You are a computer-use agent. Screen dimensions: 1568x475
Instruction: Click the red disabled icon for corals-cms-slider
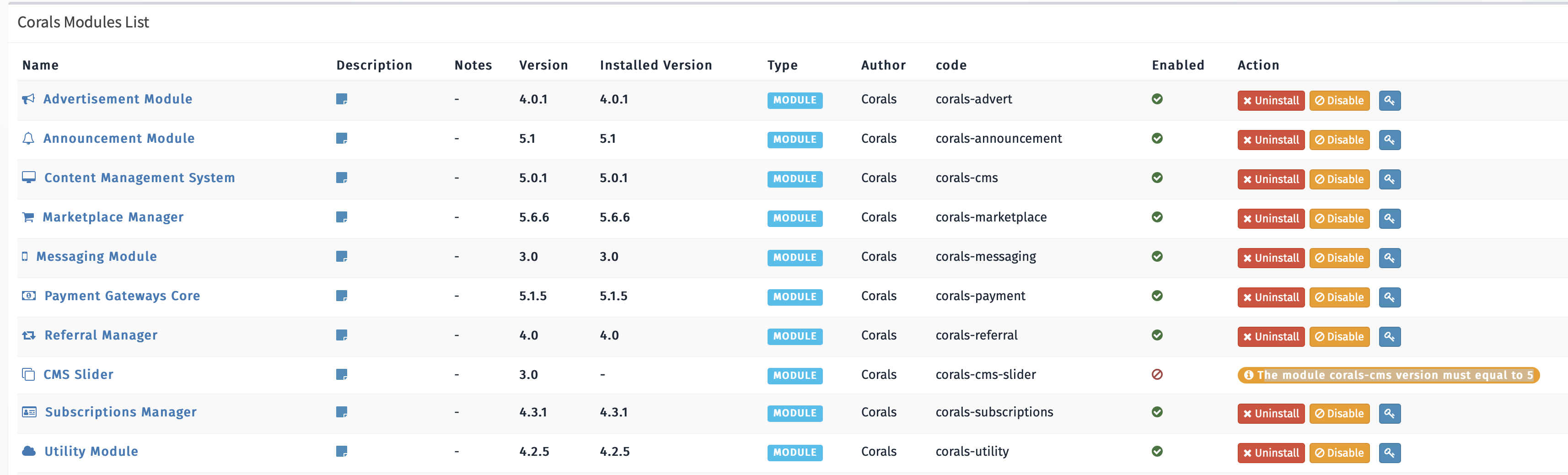pos(1157,374)
